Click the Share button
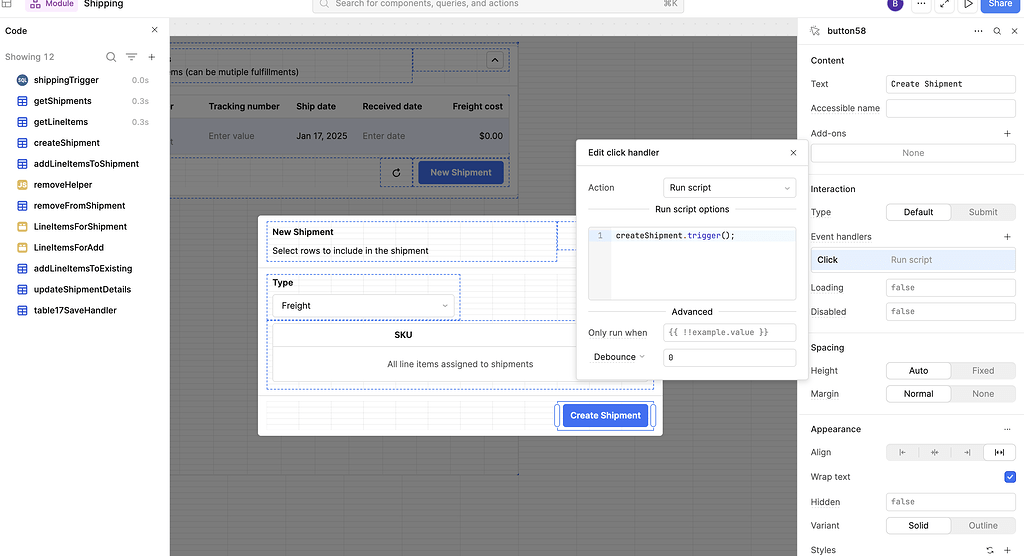The image size is (1024, 556). (1000, 4)
